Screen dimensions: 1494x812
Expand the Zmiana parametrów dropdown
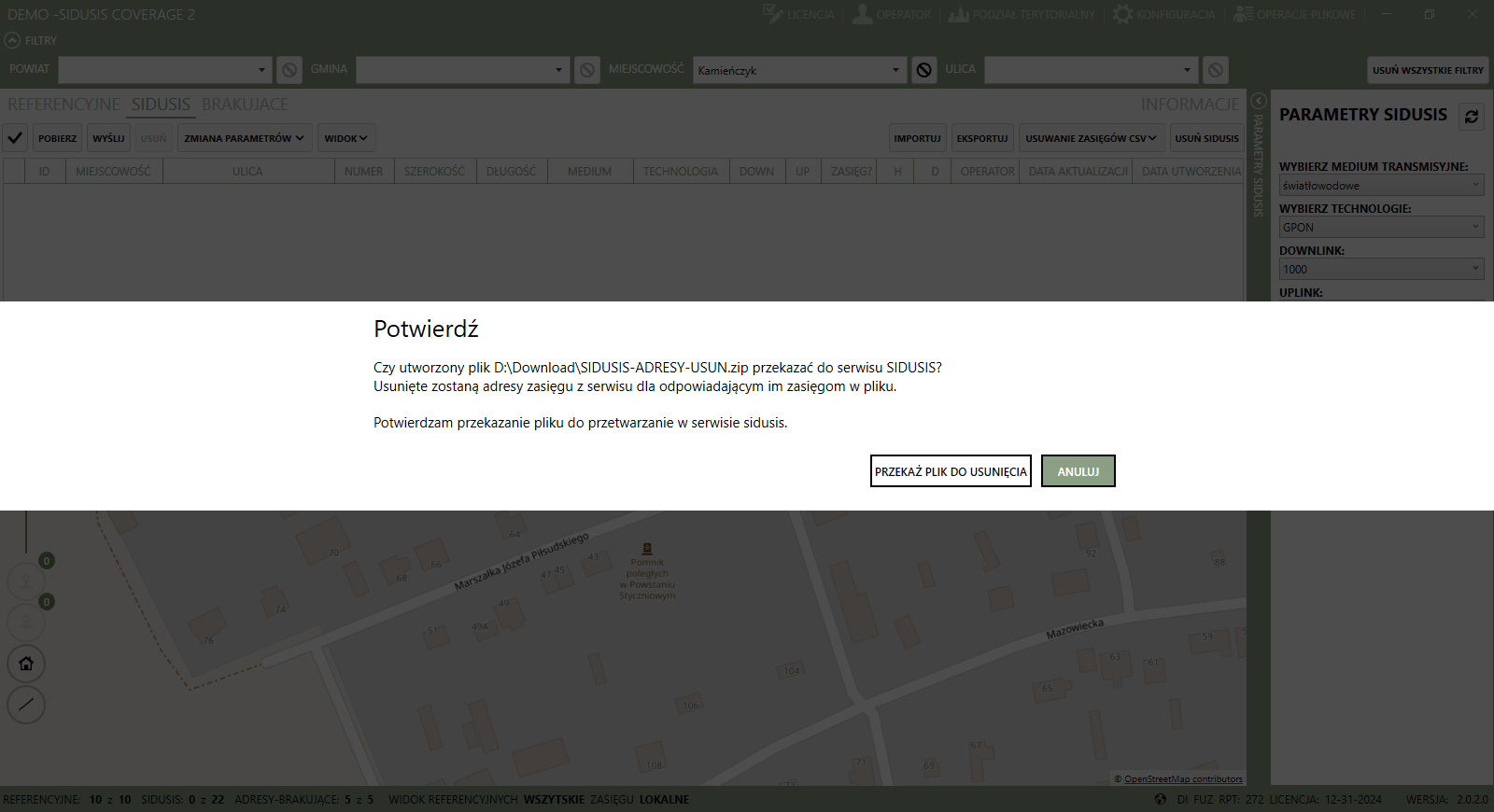244,138
